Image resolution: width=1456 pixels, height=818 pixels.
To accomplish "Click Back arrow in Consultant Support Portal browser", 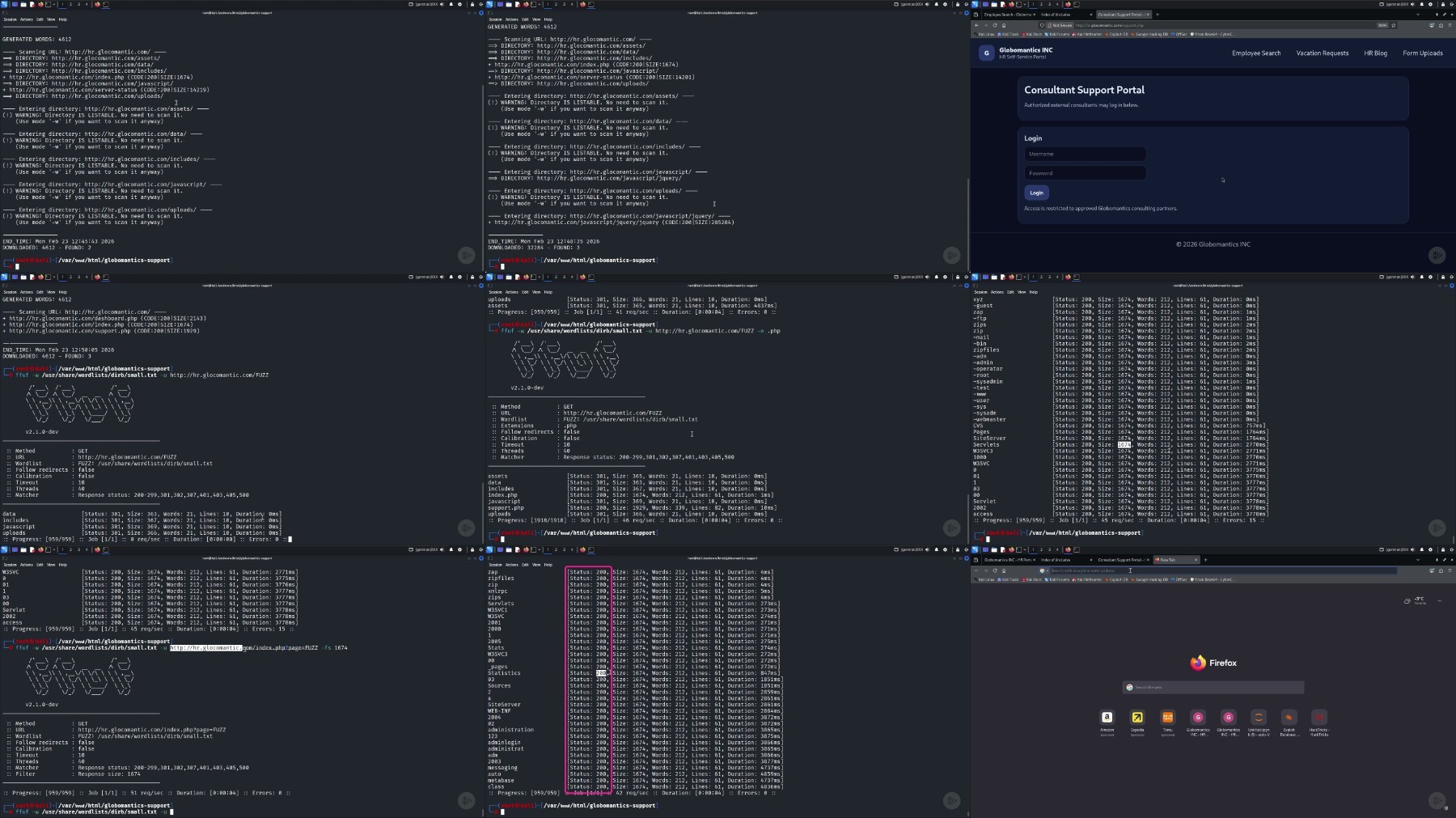I will [x=976, y=25].
